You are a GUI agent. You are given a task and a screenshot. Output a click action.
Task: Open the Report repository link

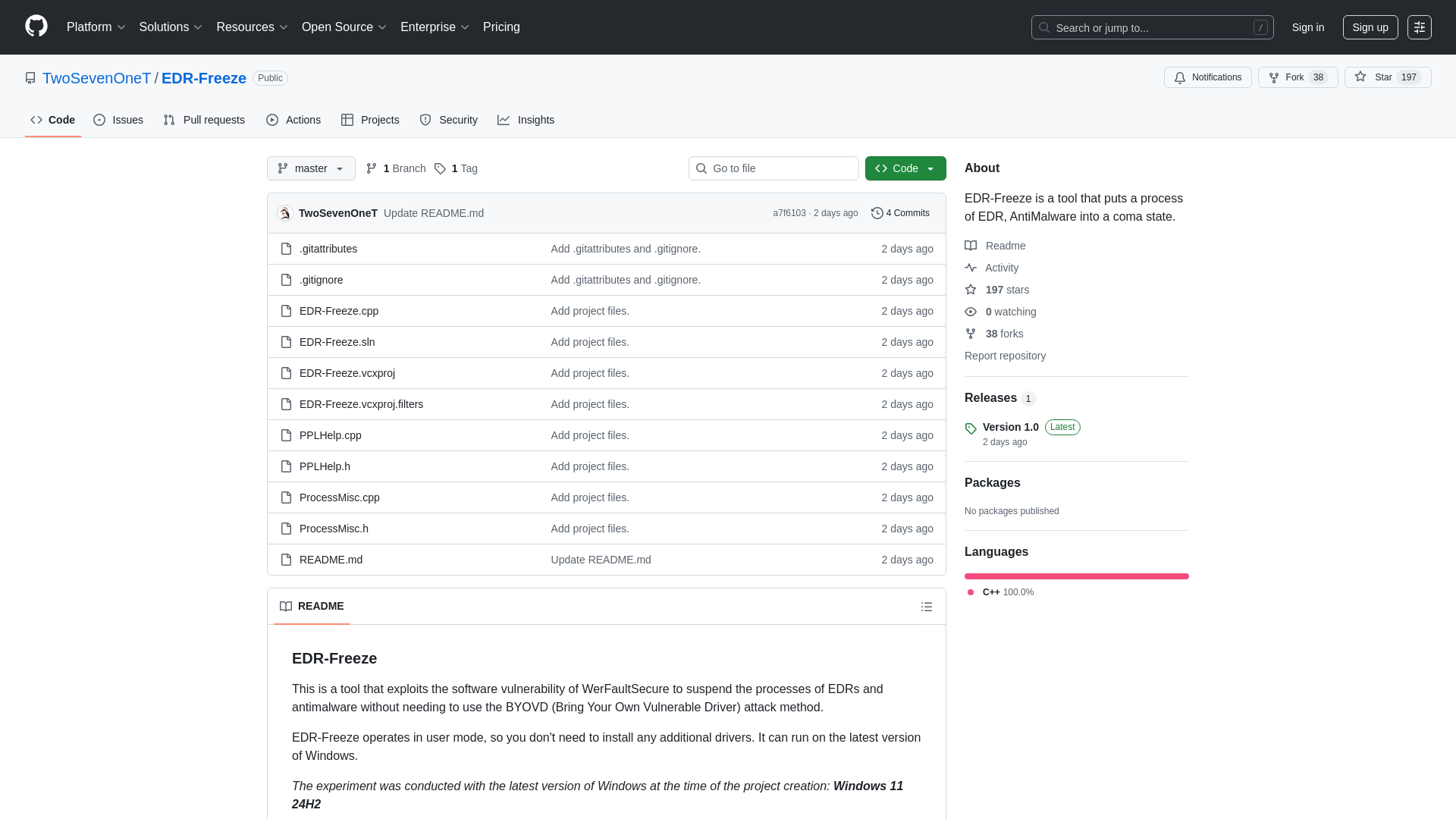pos(1005,356)
